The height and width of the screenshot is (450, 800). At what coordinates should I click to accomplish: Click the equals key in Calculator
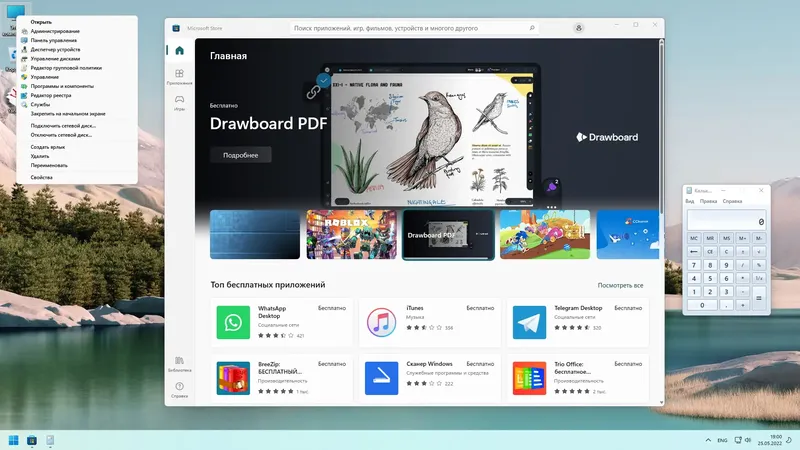click(759, 298)
